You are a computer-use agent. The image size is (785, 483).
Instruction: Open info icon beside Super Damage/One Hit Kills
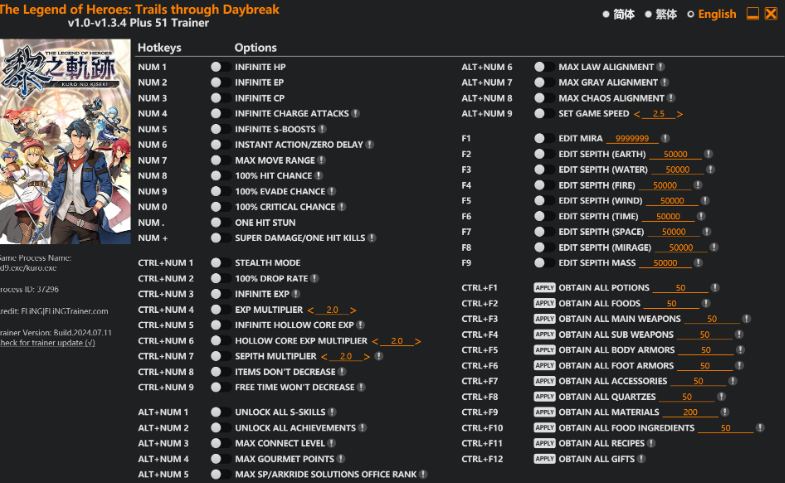click(x=372, y=238)
